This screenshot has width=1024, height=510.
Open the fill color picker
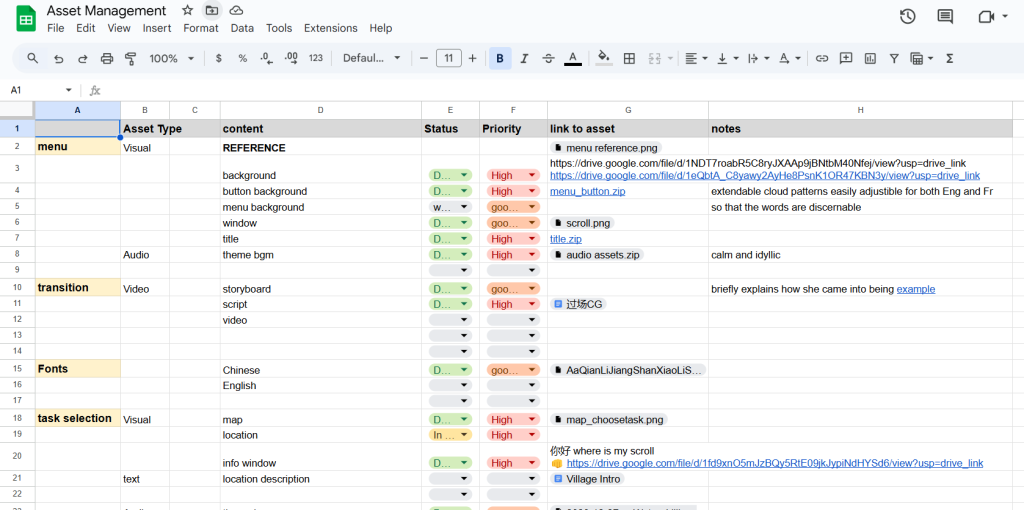tap(603, 59)
